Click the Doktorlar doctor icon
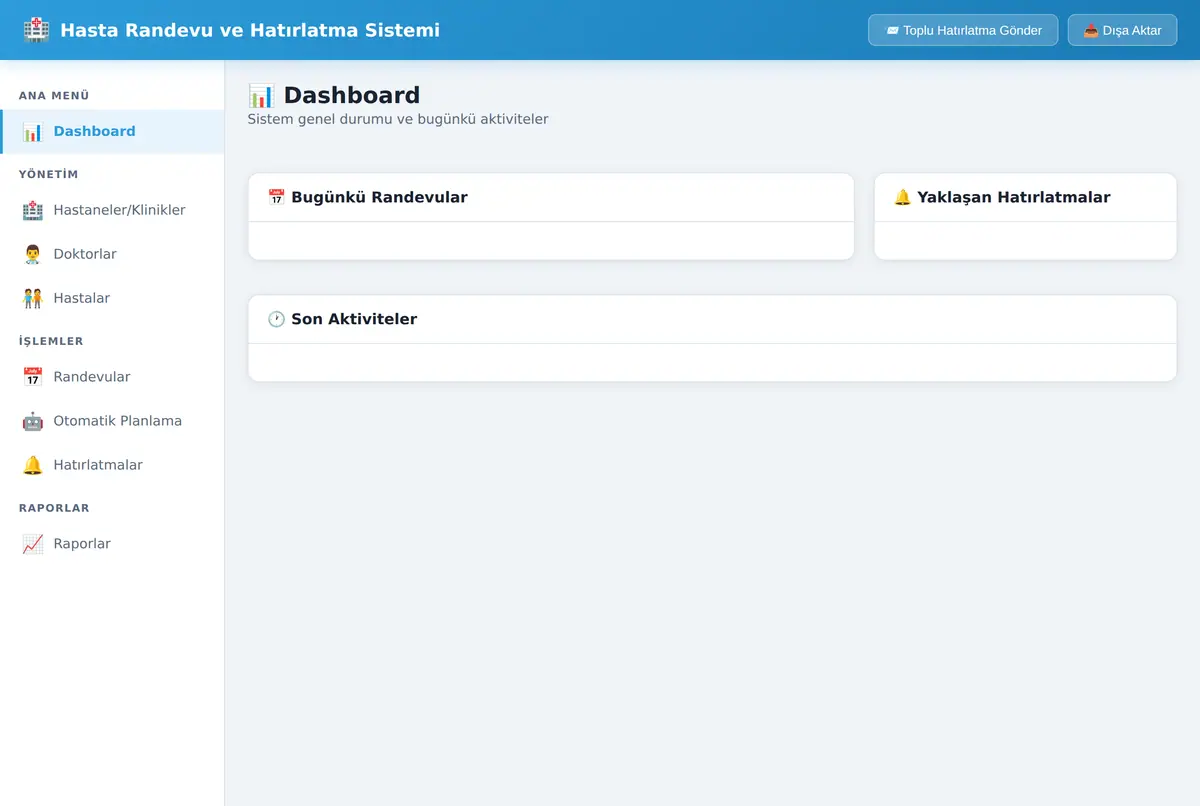The image size is (1200, 806). point(33,255)
